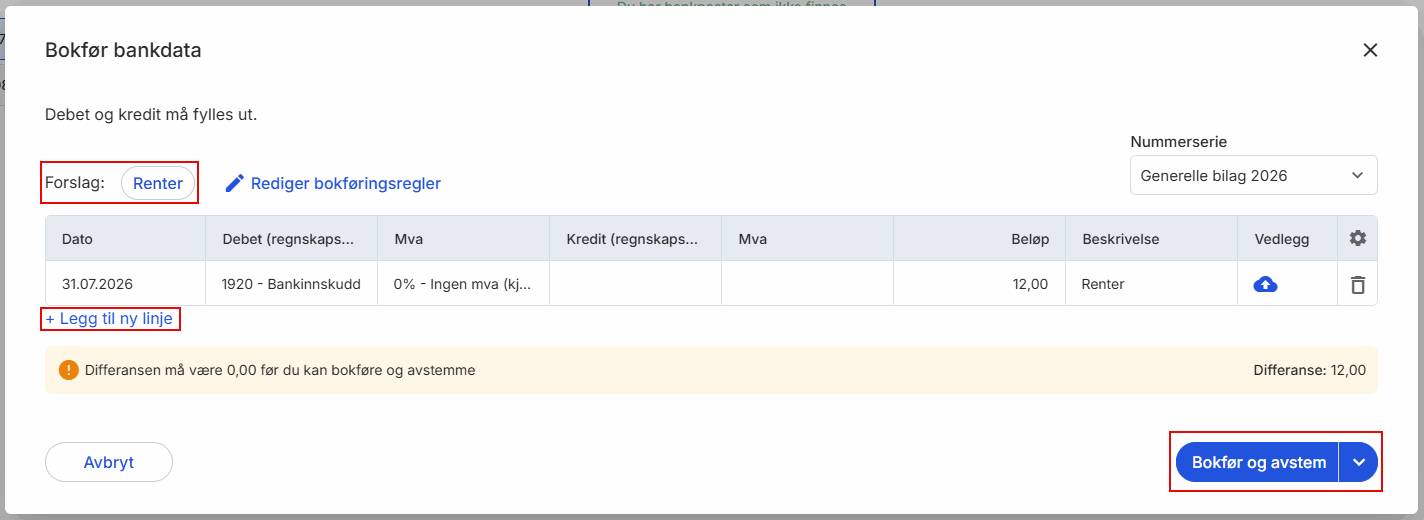
Task: Click the Dato column header
Action: click(x=125, y=239)
